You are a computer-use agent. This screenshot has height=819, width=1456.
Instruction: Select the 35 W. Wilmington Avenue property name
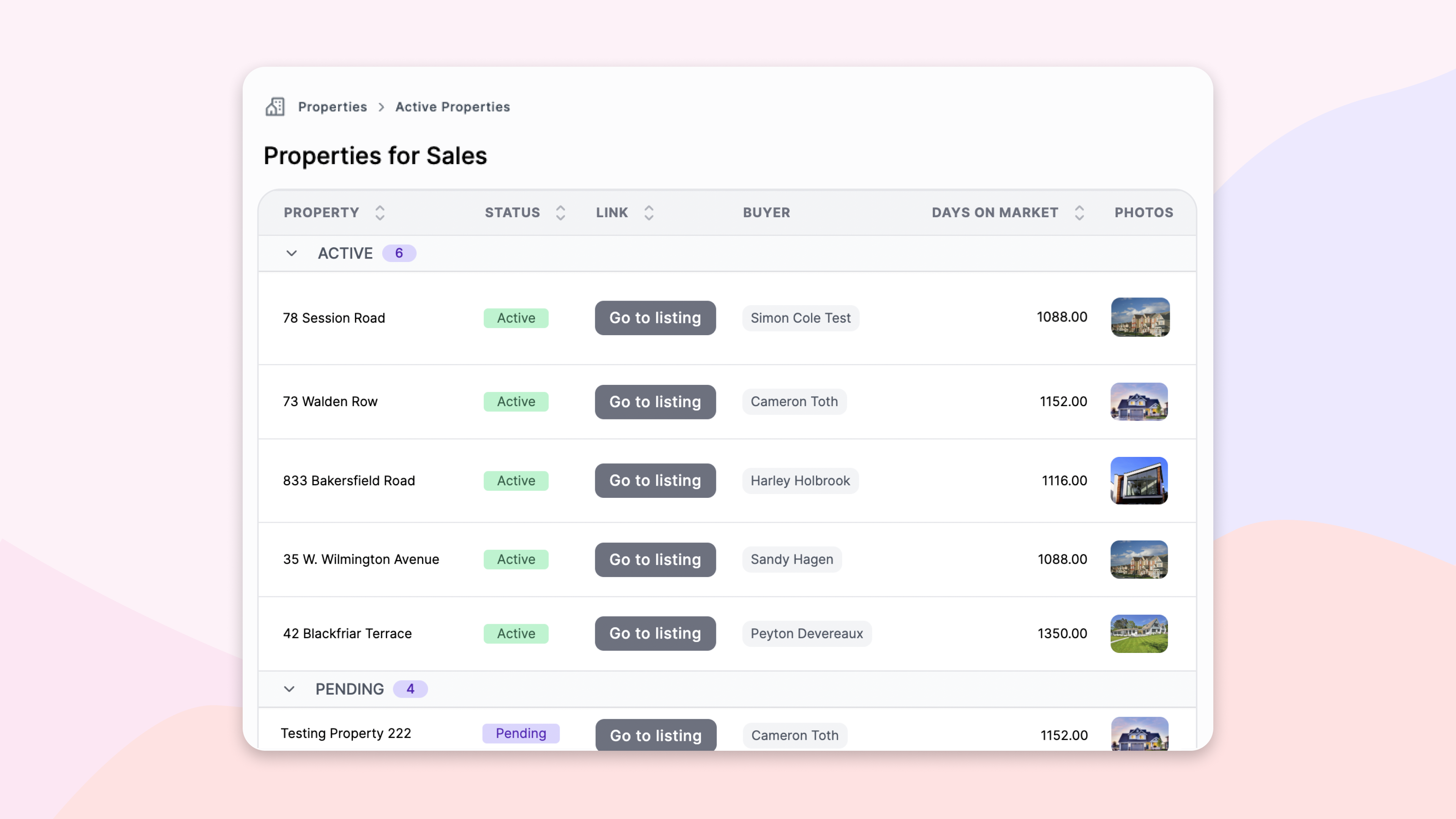(x=361, y=559)
